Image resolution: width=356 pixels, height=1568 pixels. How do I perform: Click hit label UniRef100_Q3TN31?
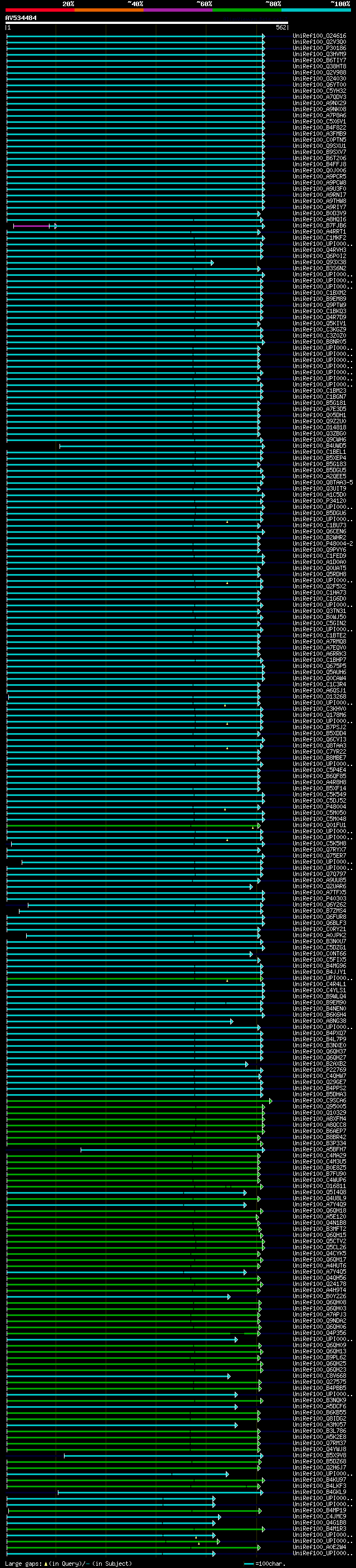319,611
